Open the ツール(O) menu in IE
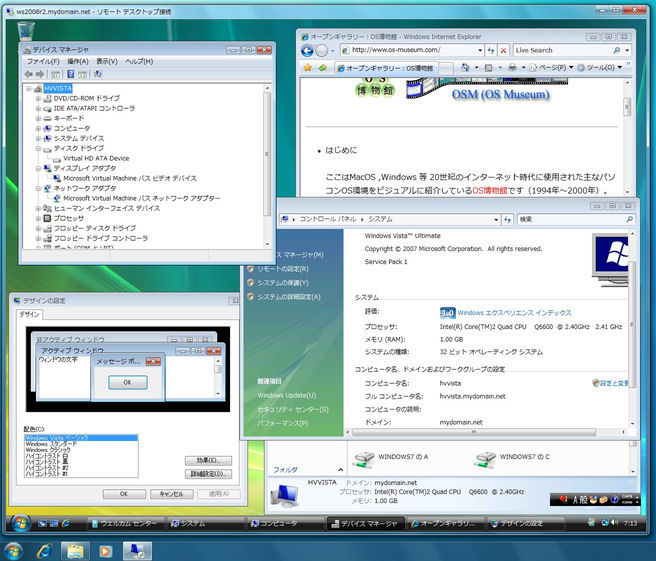 click(x=600, y=67)
